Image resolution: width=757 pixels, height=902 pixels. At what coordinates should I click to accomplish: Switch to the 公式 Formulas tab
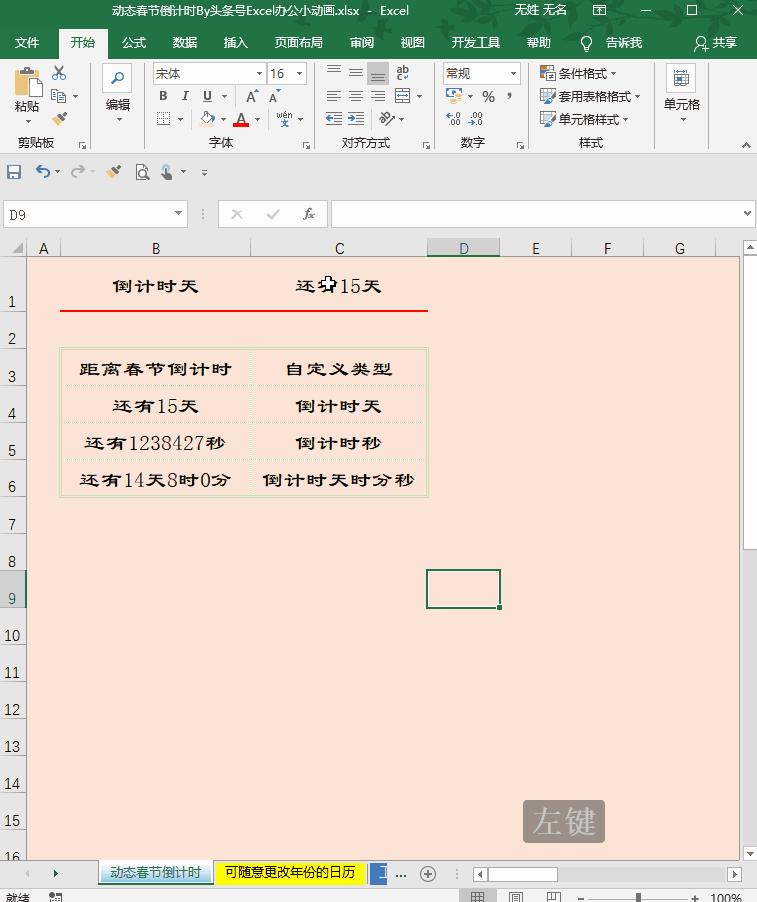(x=134, y=43)
